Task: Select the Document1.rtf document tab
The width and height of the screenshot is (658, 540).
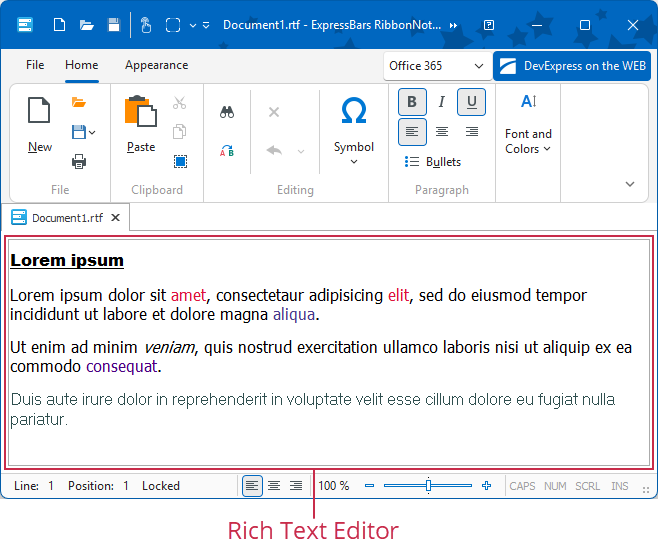Action: pos(65,218)
